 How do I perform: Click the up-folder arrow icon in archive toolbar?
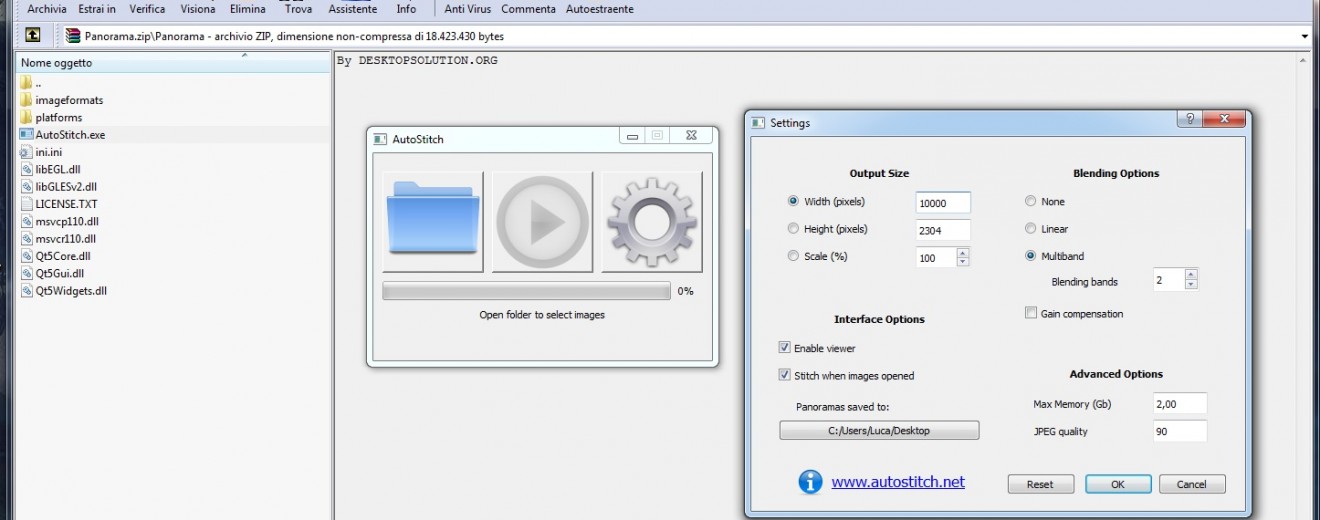[33, 36]
